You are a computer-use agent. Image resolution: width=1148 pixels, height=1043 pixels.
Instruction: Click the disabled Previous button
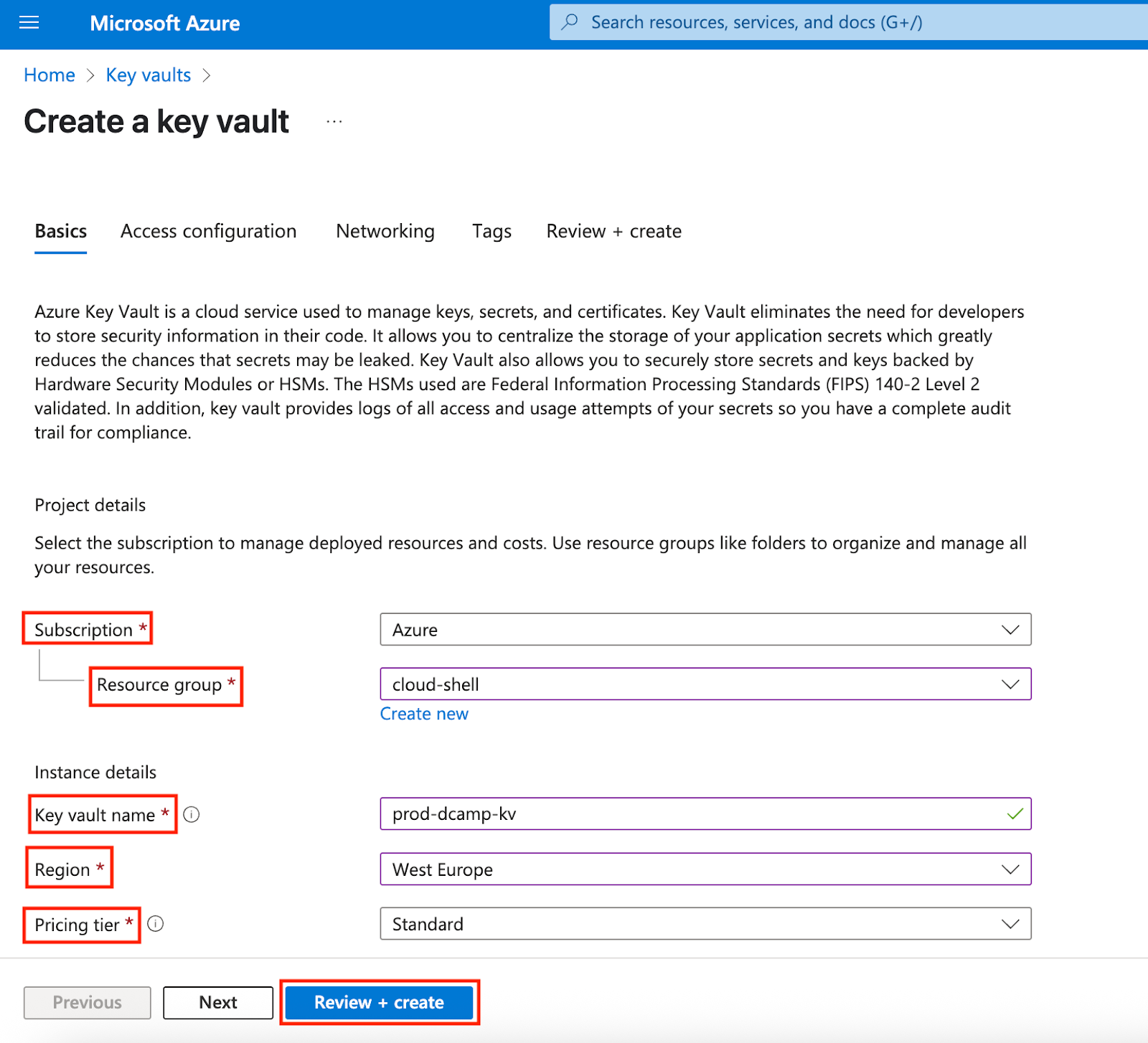coord(88,1002)
